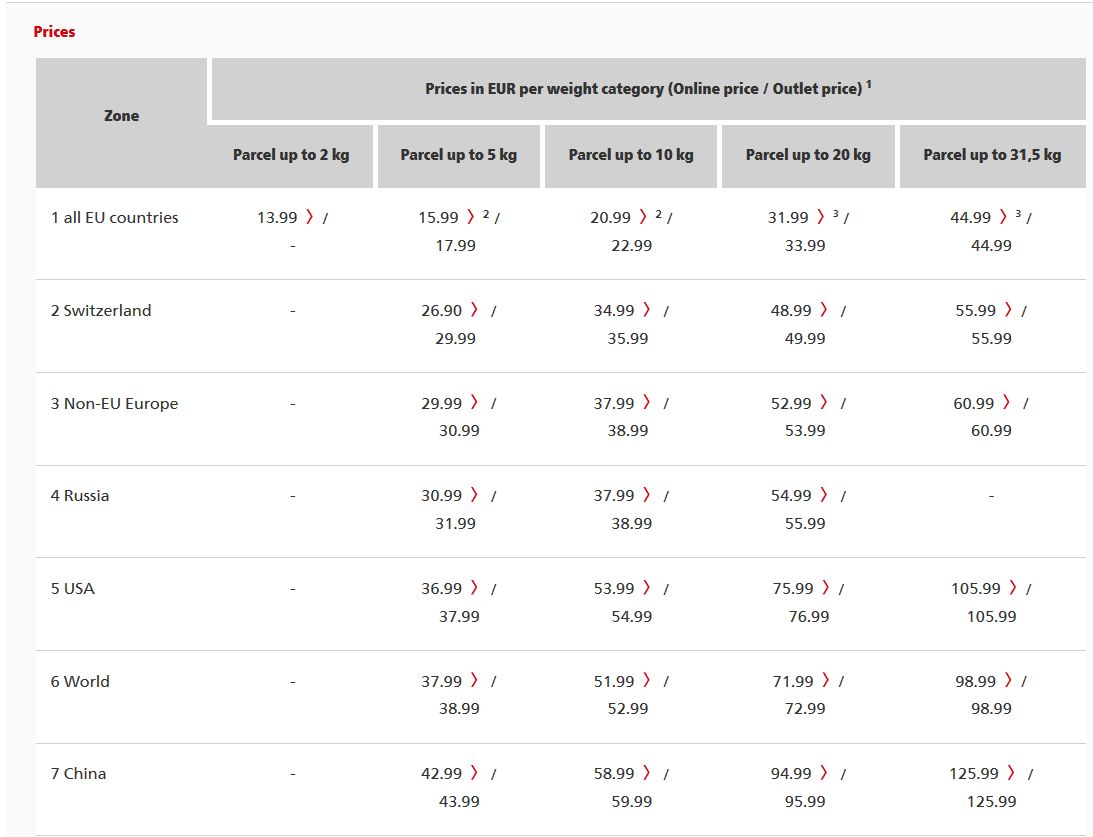Image resolution: width=1093 pixels, height=837 pixels.
Task: Click the 17.99 outlet price for EU
Action: tap(455, 245)
